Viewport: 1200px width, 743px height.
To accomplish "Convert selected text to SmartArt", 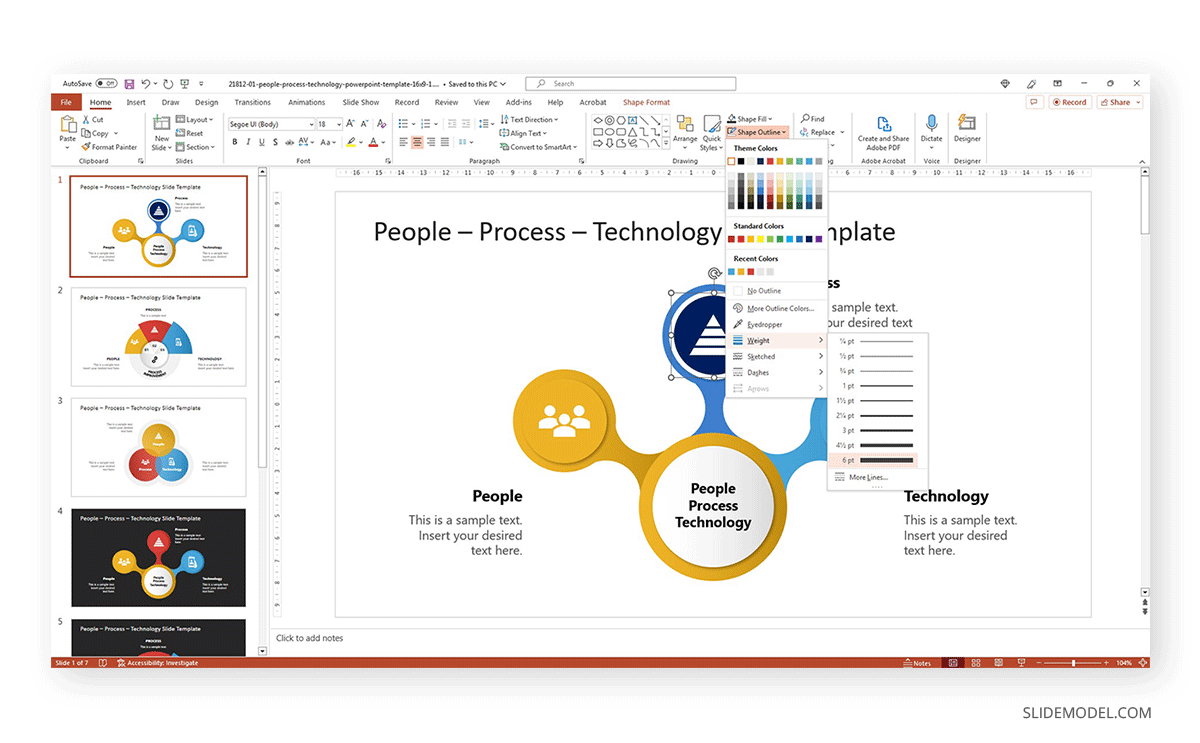I will pos(538,146).
